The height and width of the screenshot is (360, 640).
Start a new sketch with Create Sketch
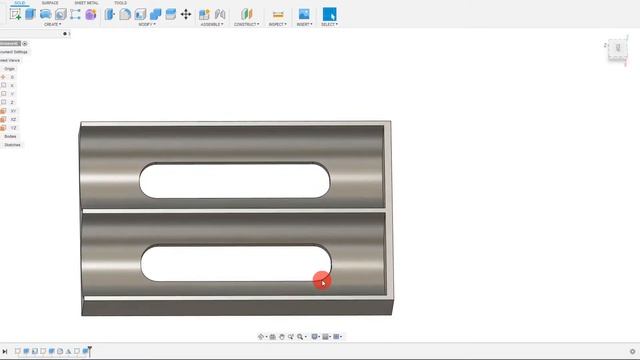[x=16, y=14]
